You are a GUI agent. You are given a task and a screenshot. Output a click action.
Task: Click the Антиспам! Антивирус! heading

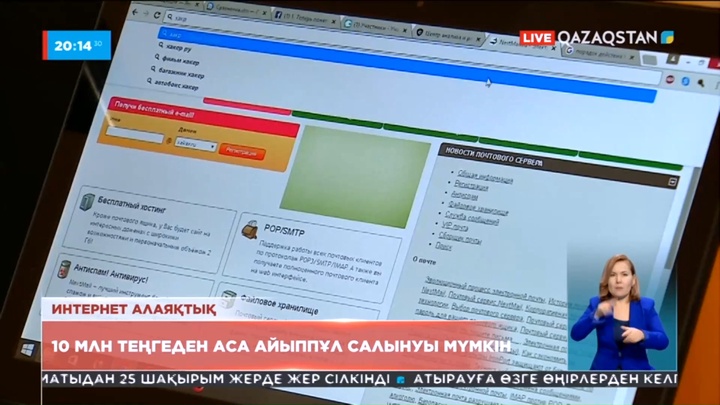point(111,274)
